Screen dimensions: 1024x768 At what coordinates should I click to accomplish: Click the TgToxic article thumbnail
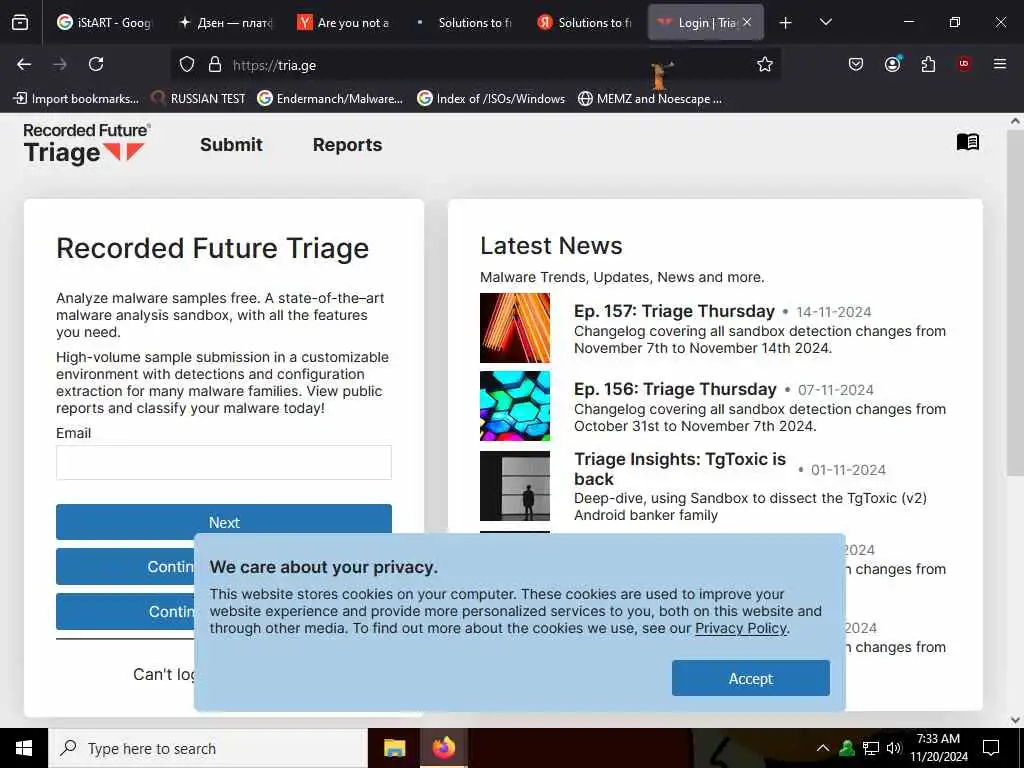[x=515, y=486]
